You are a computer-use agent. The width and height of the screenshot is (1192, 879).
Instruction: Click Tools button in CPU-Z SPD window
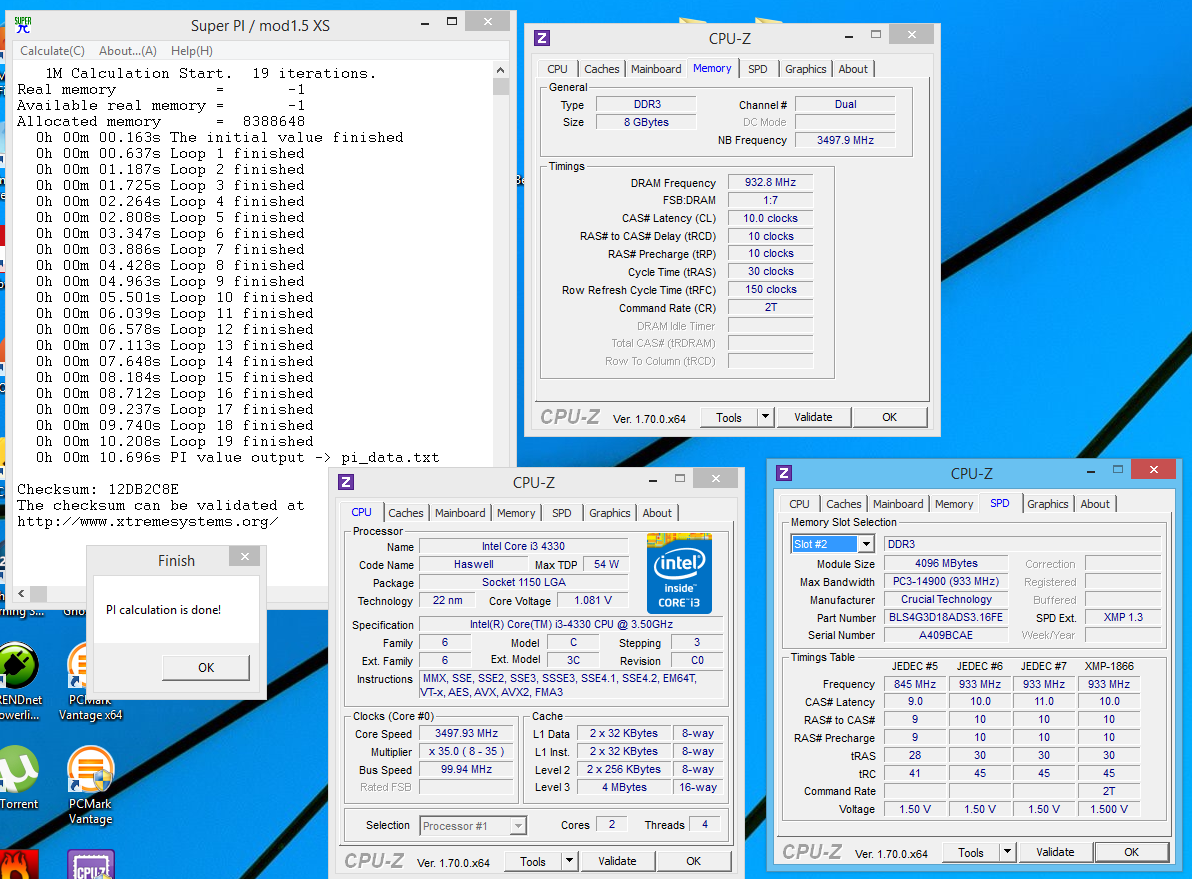tap(971, 852)
